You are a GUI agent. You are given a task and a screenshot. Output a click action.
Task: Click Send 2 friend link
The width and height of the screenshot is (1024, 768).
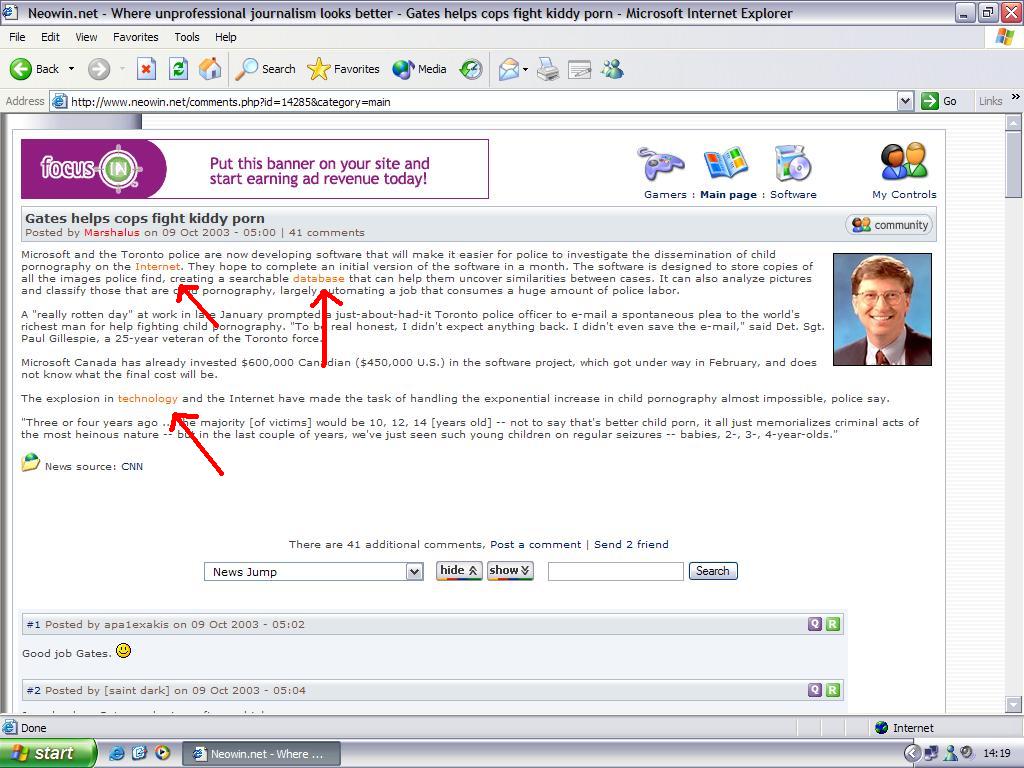pyautogui.click(x=631, y=544)
